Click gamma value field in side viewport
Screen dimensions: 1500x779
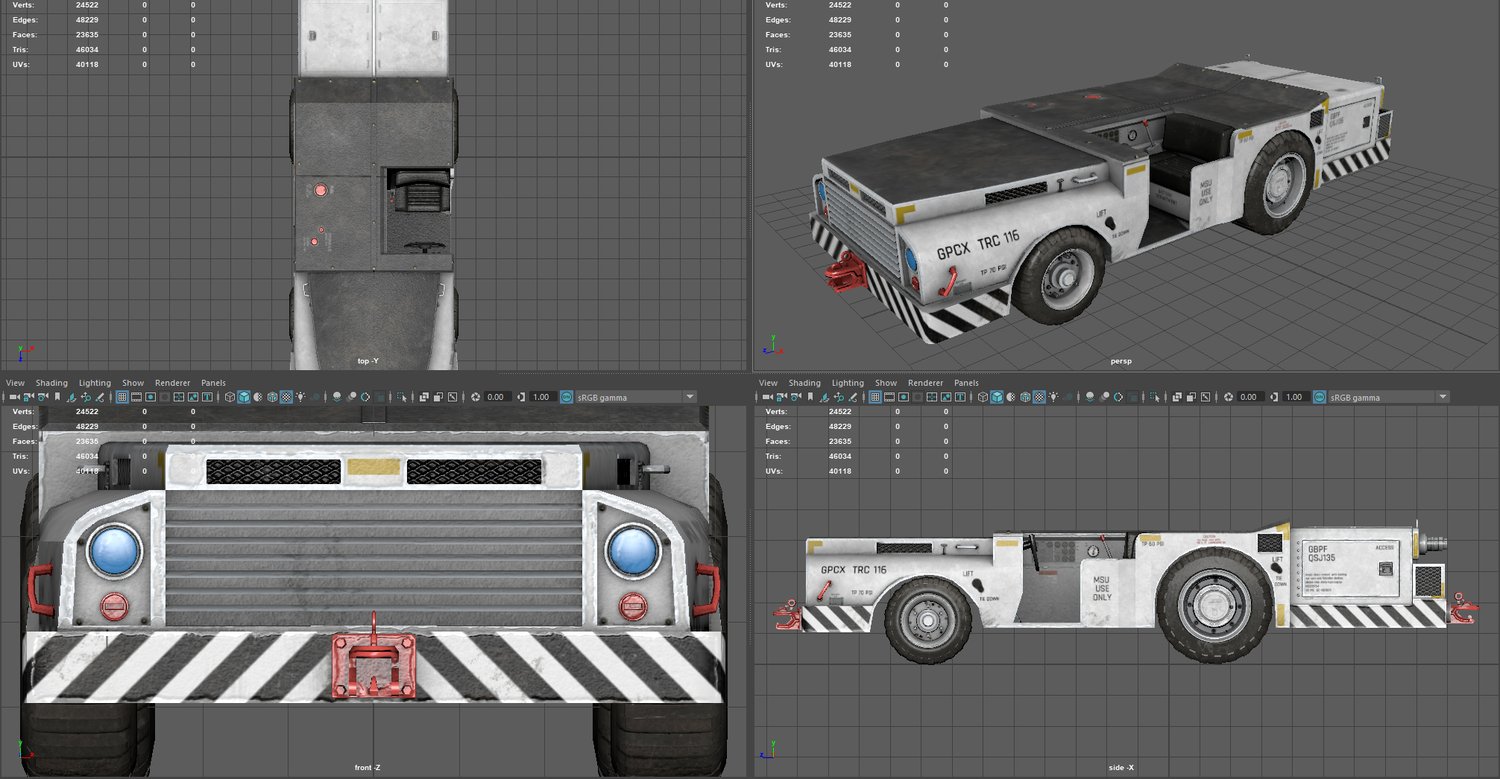(1294, 397)
